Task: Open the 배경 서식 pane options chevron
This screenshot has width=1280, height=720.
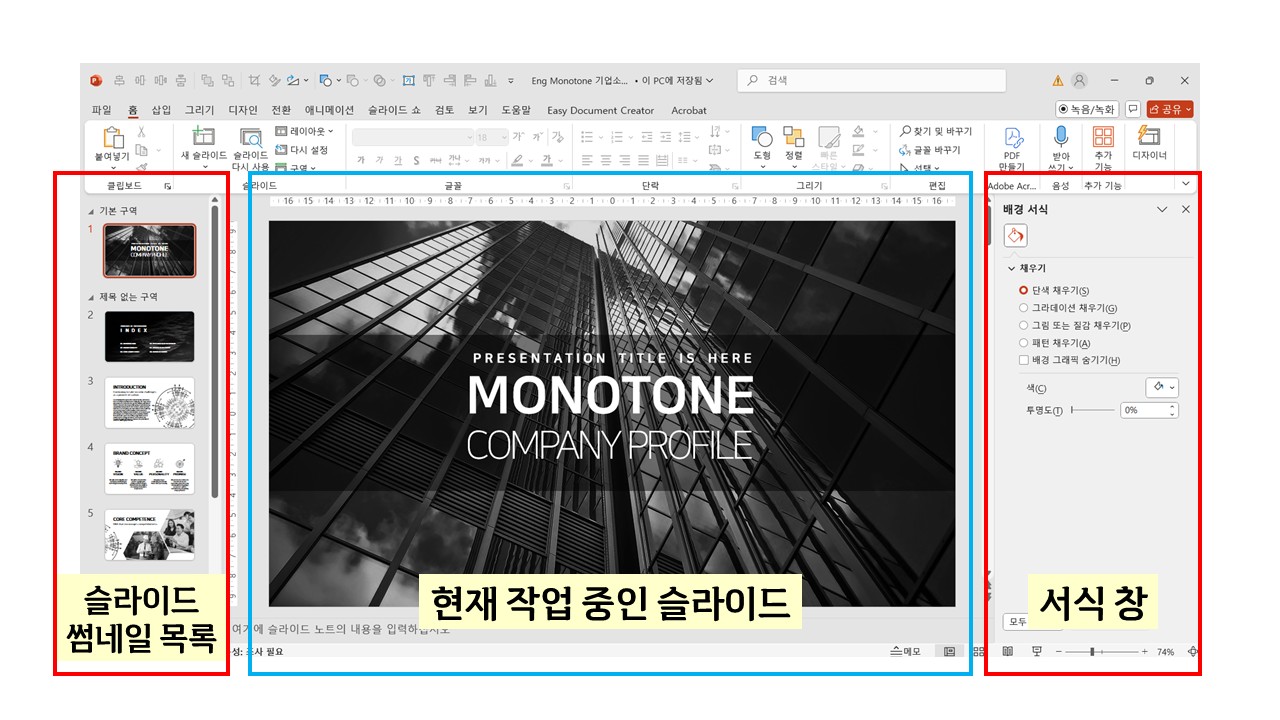Action: (1162, 209)
